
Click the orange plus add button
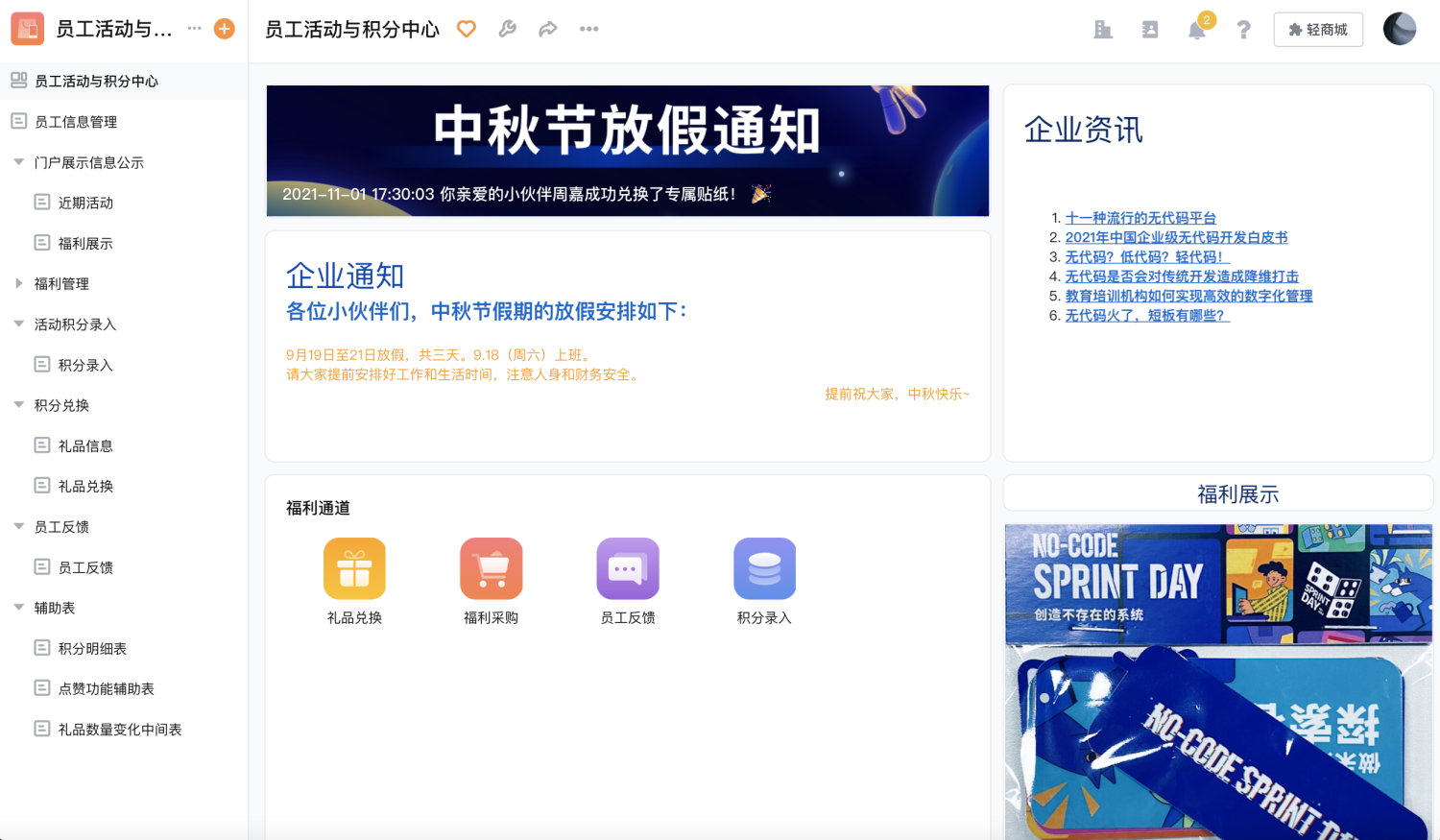(x=225, y=29)
